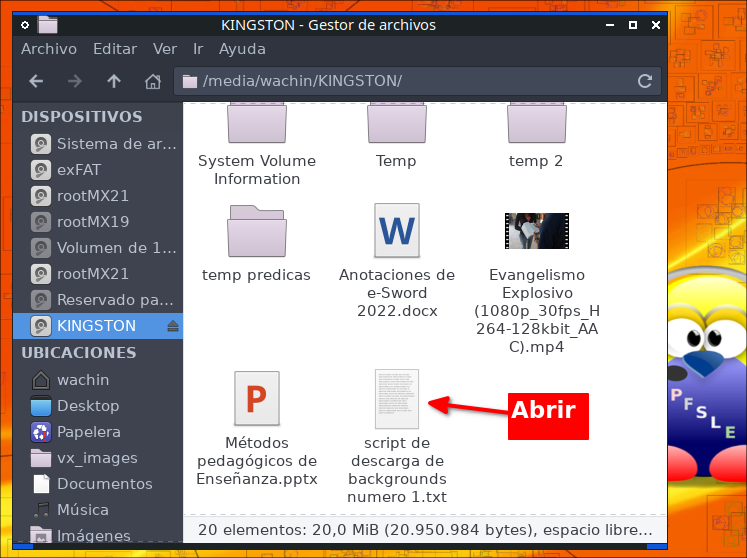Select the temp predicas folder
The image size is (747, 558).
click(257, 231)
